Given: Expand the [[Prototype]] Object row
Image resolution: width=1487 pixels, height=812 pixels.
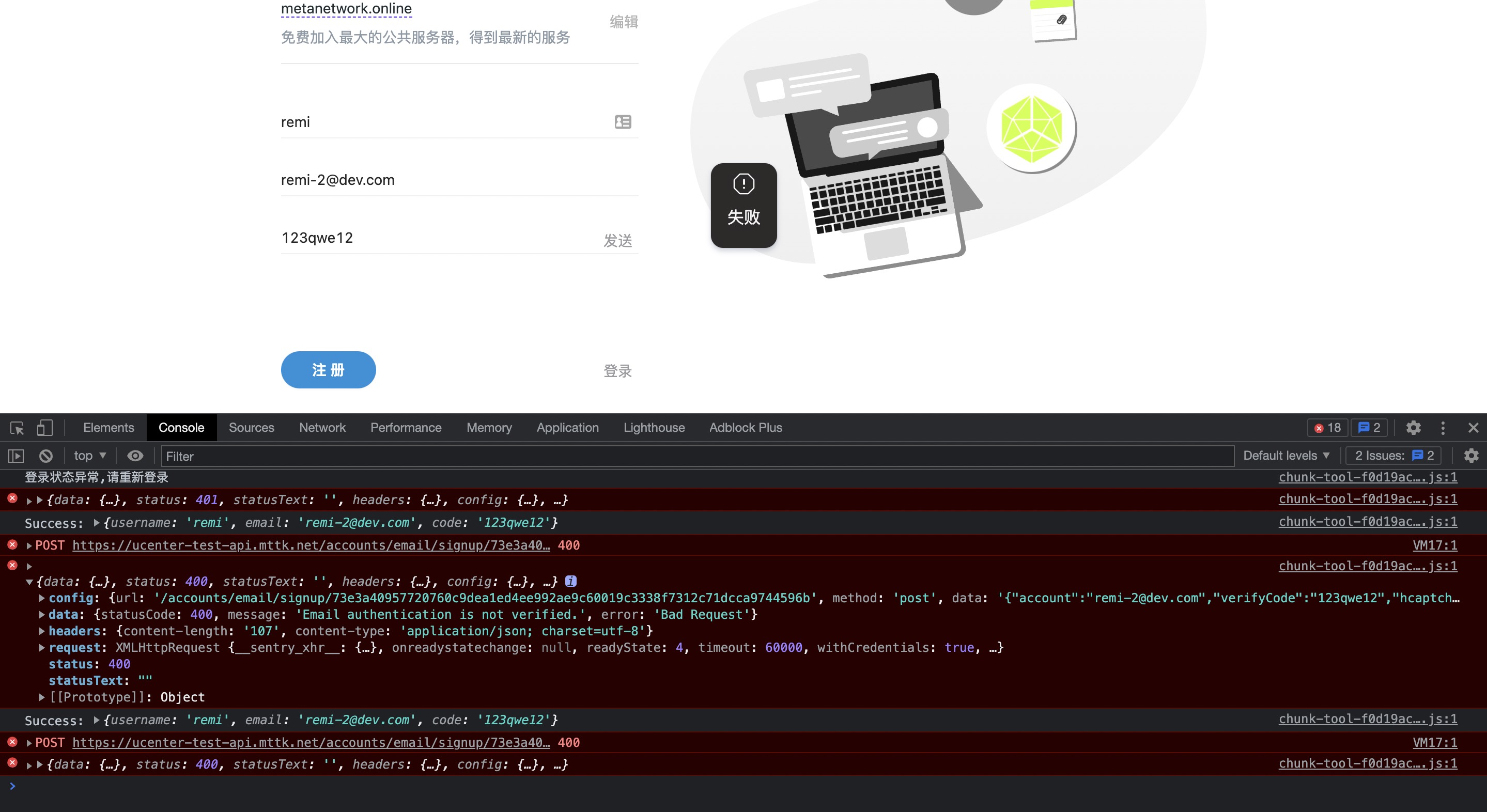Looking at the screenshot, I should coord(41,697).
